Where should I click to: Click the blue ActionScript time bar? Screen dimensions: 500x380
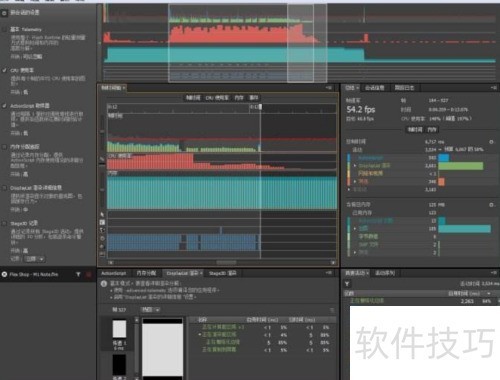[443, 158]
